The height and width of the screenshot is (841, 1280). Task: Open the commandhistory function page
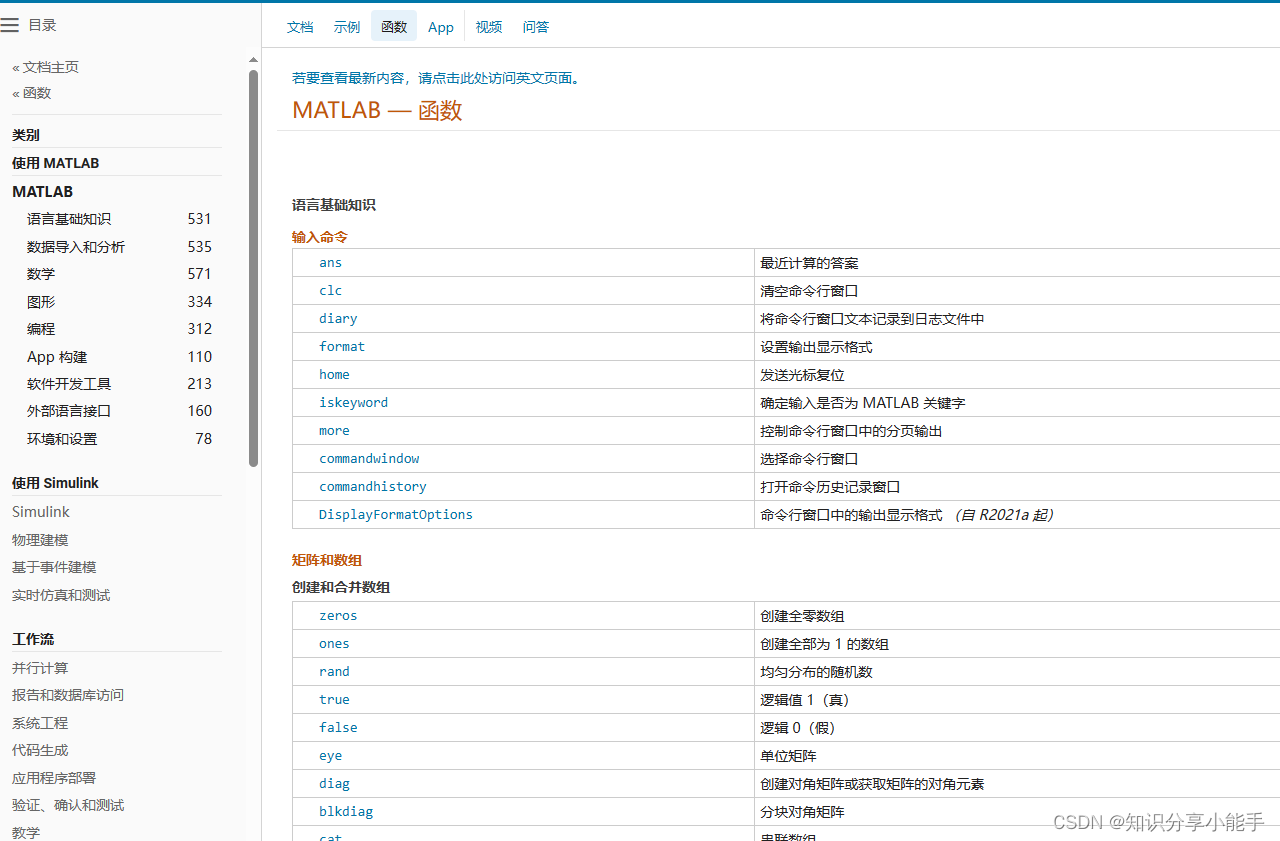[373, 487]
